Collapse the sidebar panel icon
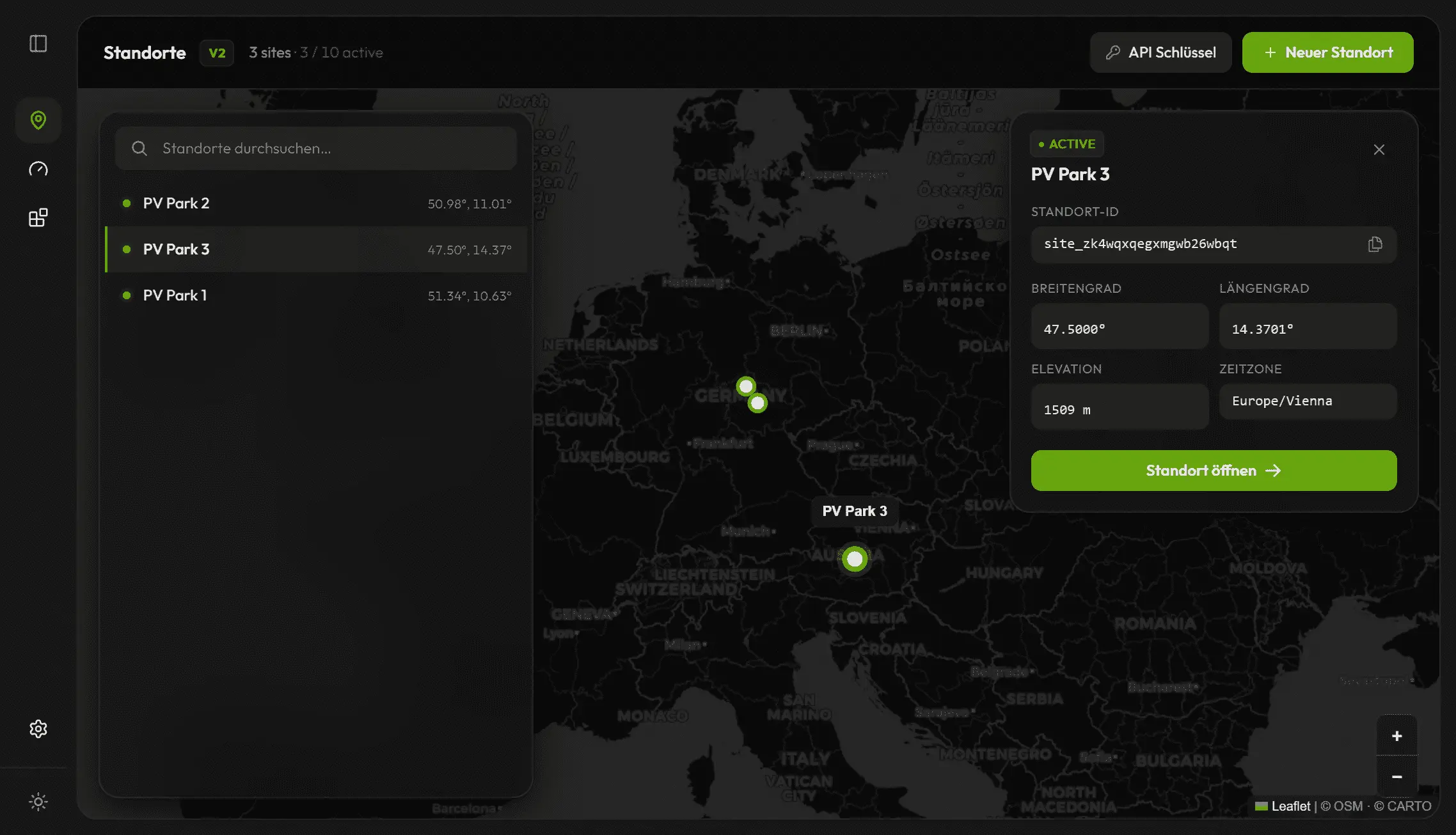The height and width of the screenshot is (835, 1456). 38,43
